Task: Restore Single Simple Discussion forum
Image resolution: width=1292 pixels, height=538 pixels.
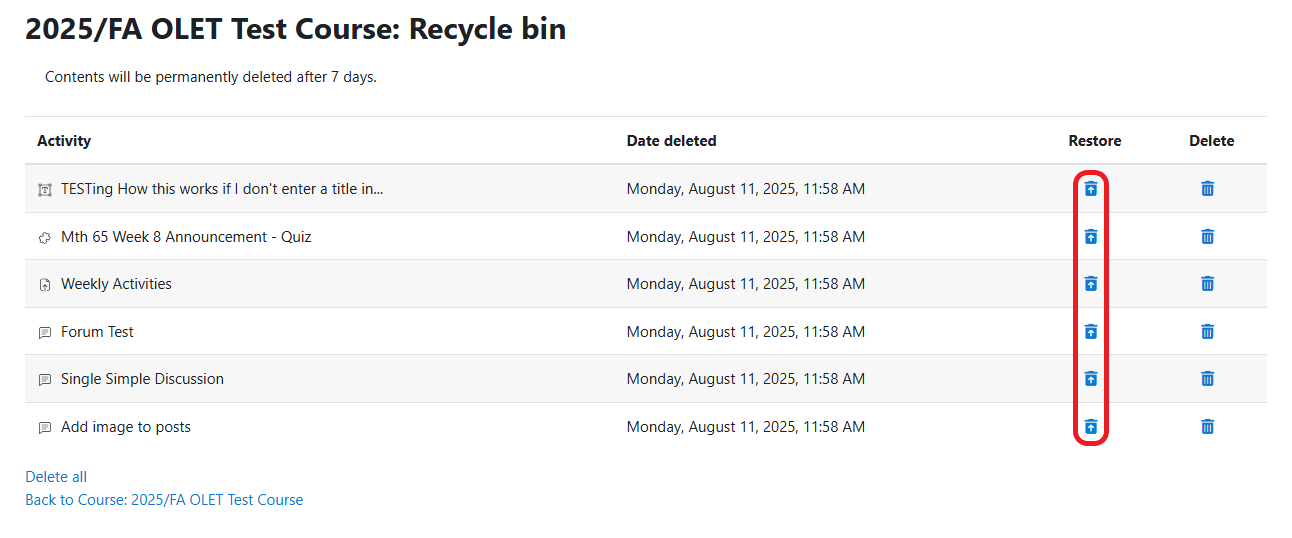Action: click(x=1091, y=378)
